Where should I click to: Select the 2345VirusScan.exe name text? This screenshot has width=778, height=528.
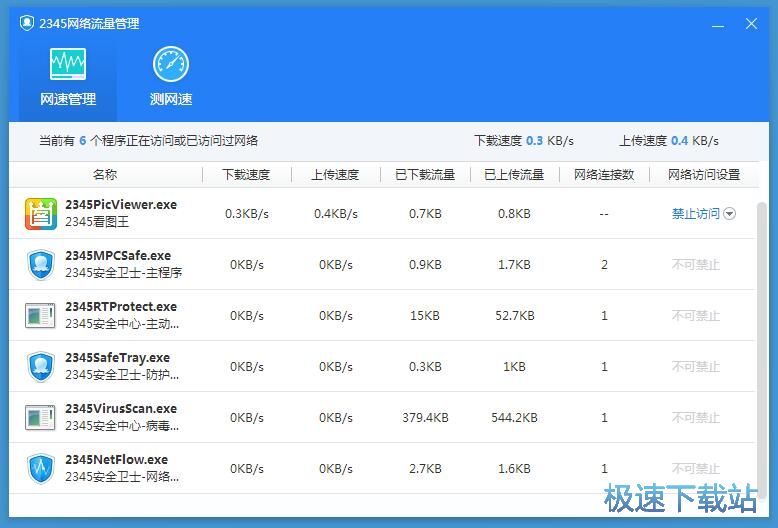[121, 409]
